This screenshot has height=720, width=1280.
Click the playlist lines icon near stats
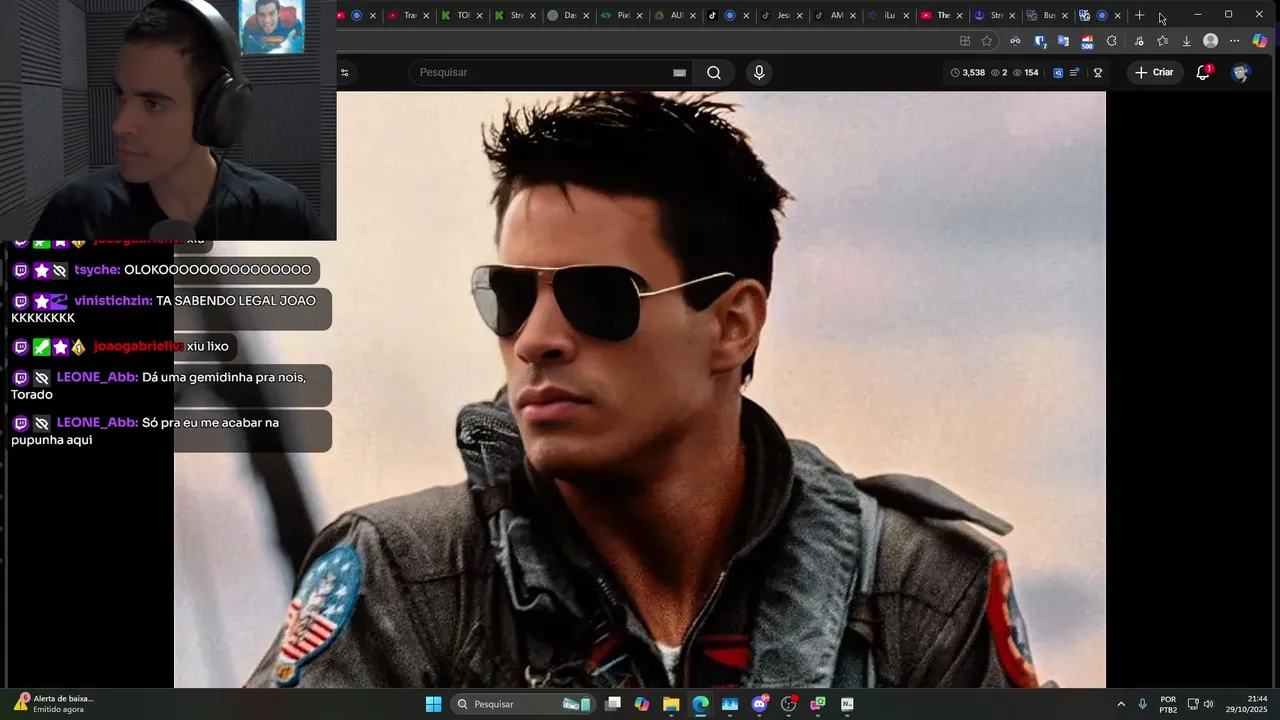pyautogui.click(x=1075, y=72)
